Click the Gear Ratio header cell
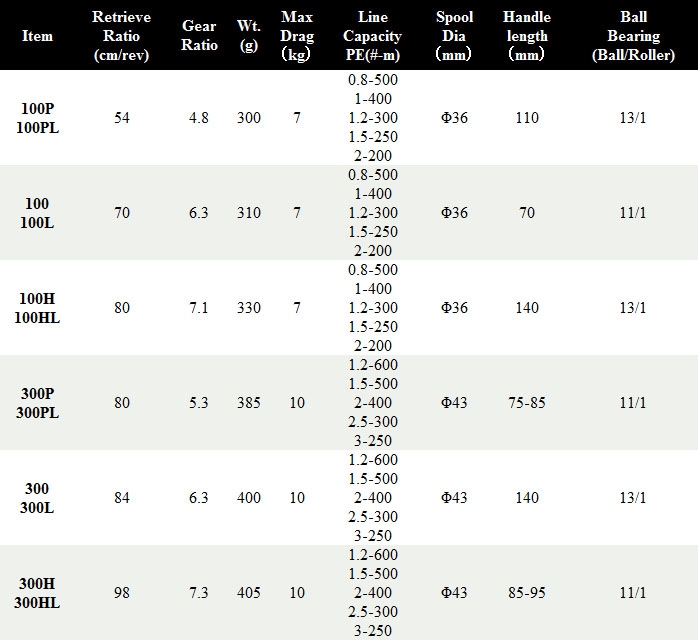This screenshot has height=641, width=698. click(199, 36)
